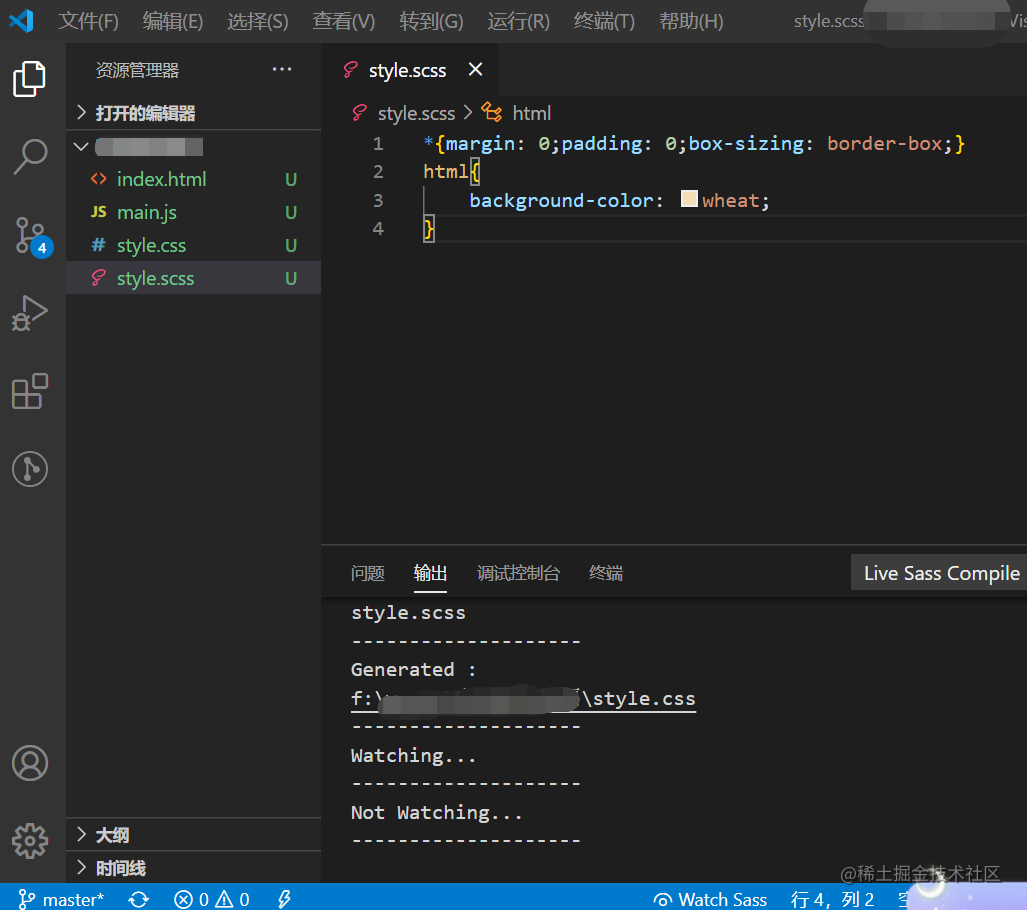Open the Extensions view
1027x910 pixels.
coord(30,391)
